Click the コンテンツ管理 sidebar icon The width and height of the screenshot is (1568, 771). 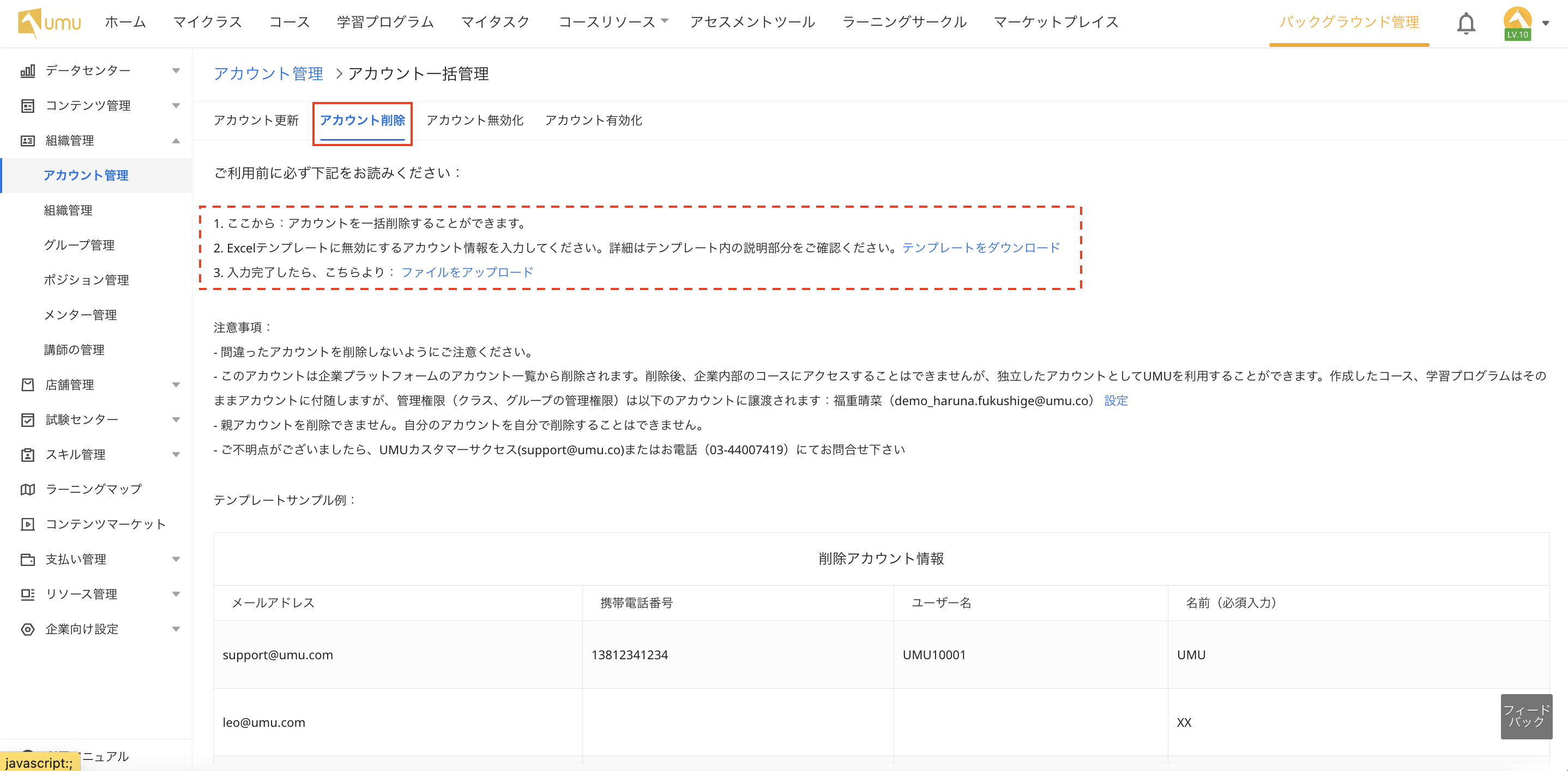[x=27, y=106]
